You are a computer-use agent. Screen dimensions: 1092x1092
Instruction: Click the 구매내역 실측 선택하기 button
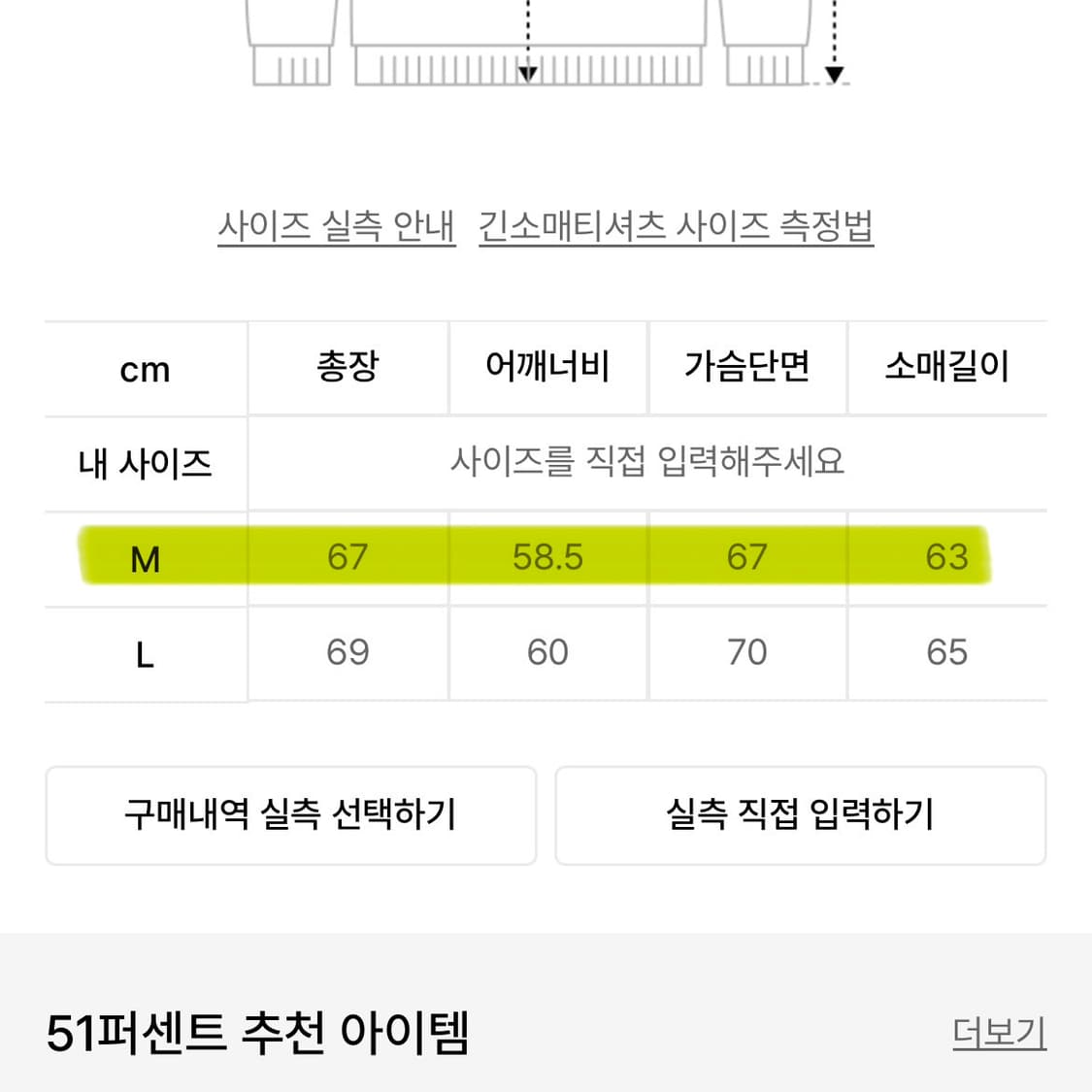[x=291, y=815]
